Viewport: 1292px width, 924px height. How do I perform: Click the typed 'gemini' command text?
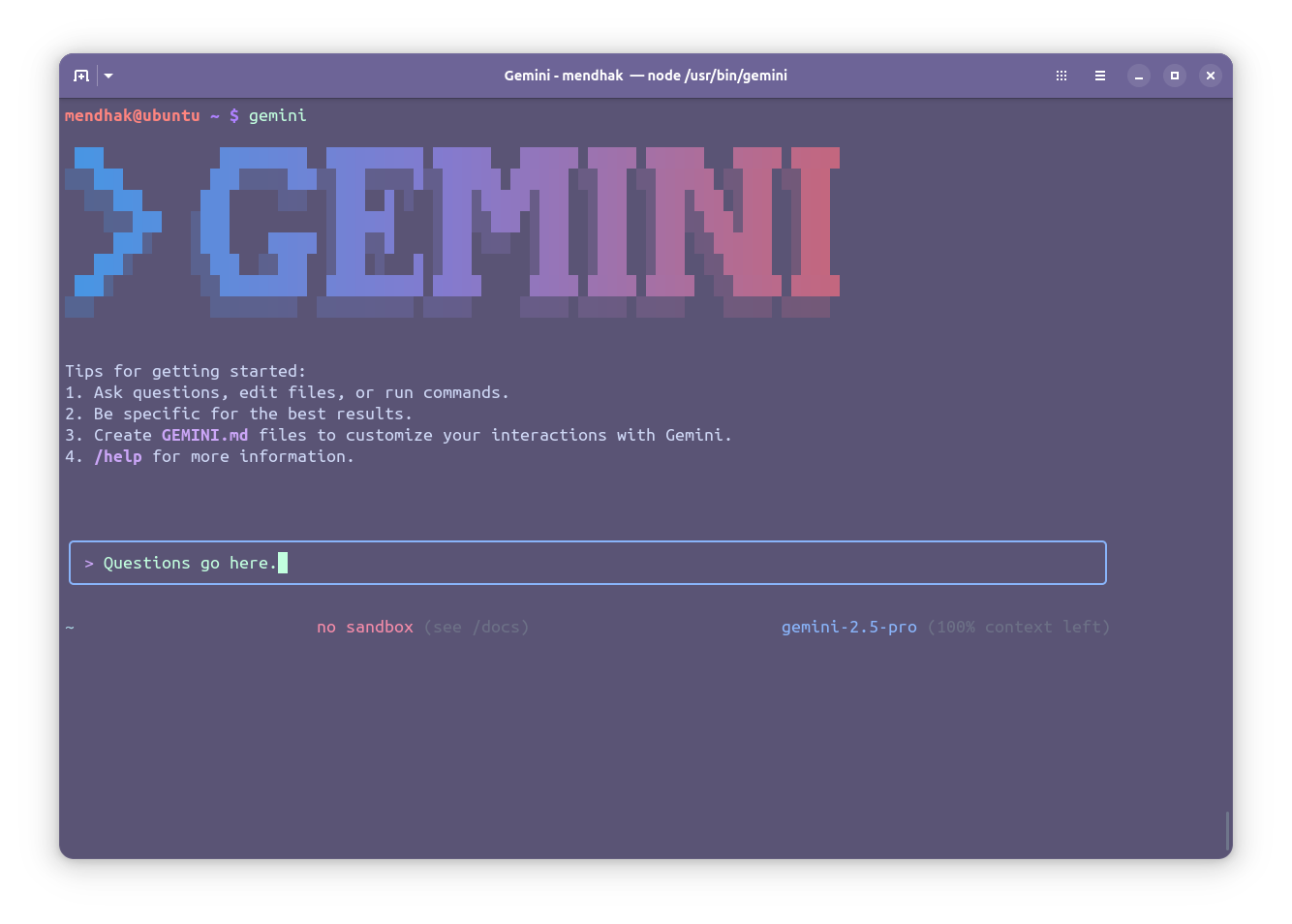pos(278,115)
